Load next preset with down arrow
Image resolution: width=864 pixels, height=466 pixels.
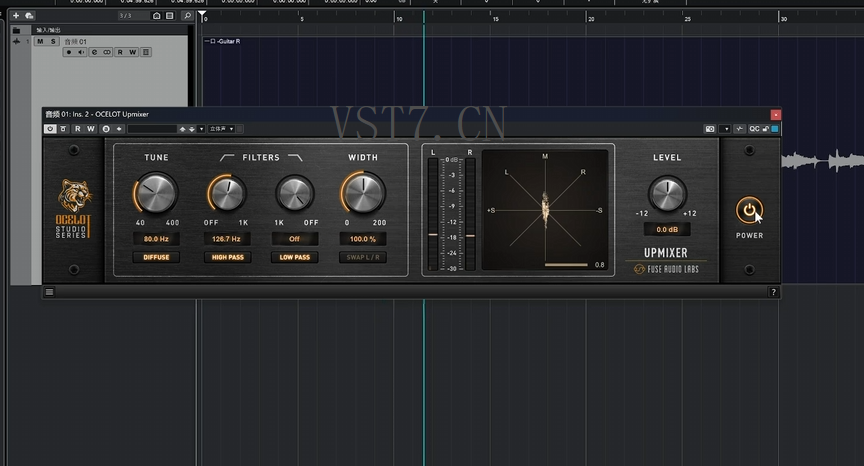pos(192,129)
